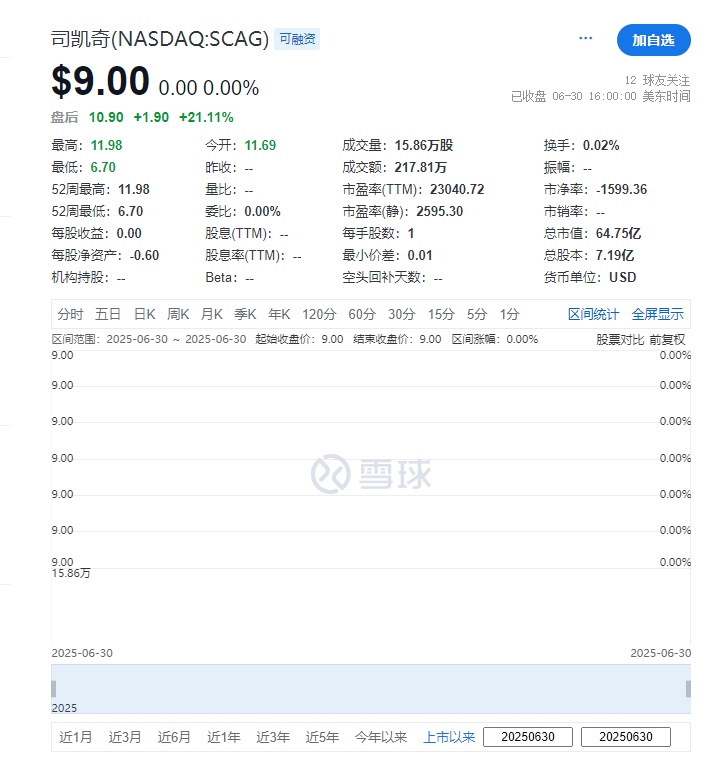Click the 成交额 value 217.81万
This screenshot has height=764, width=717.
point(420,168)
